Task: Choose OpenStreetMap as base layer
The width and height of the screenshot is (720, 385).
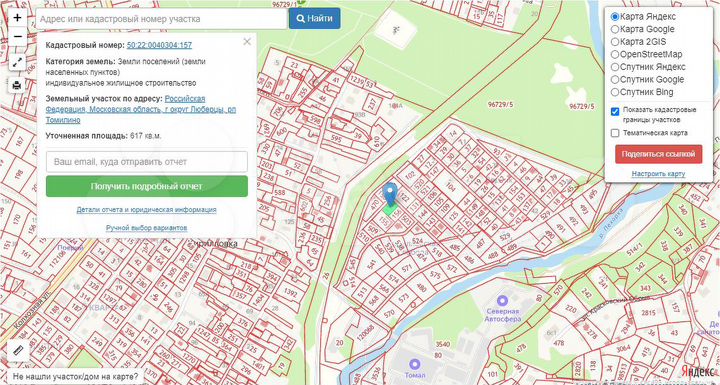Action: tap(615, 54)
